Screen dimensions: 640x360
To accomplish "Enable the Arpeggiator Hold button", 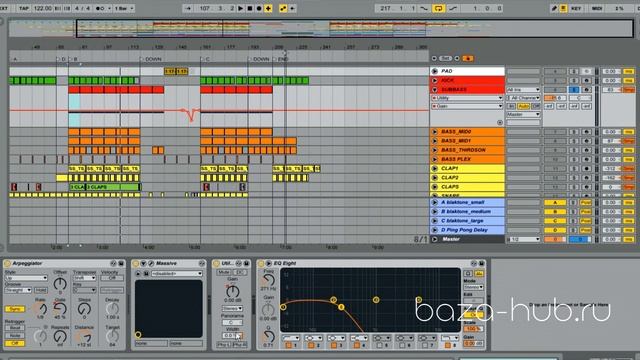I will pyautogui.click(x=40, y=290).
